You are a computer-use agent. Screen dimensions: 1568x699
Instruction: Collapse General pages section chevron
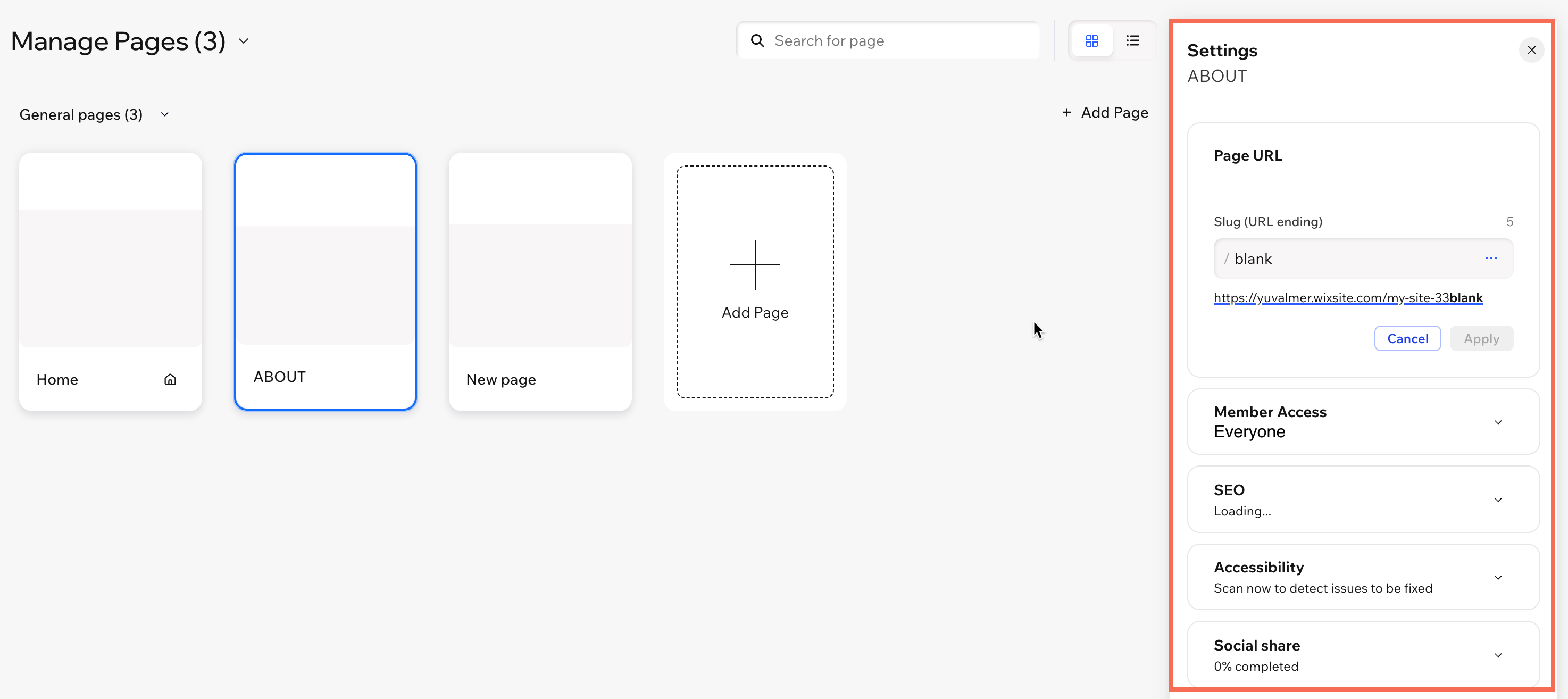coord(164,114)
